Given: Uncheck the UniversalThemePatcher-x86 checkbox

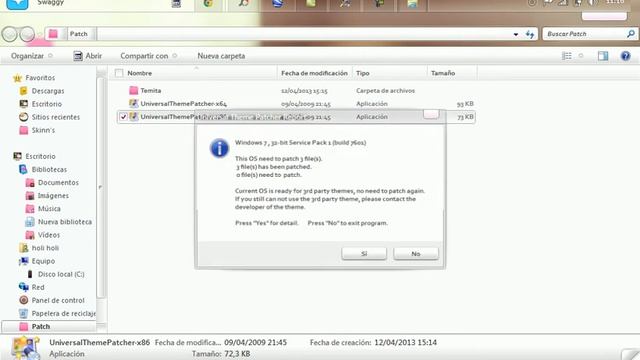Looking at the screenshot, I should click(123, 117).
